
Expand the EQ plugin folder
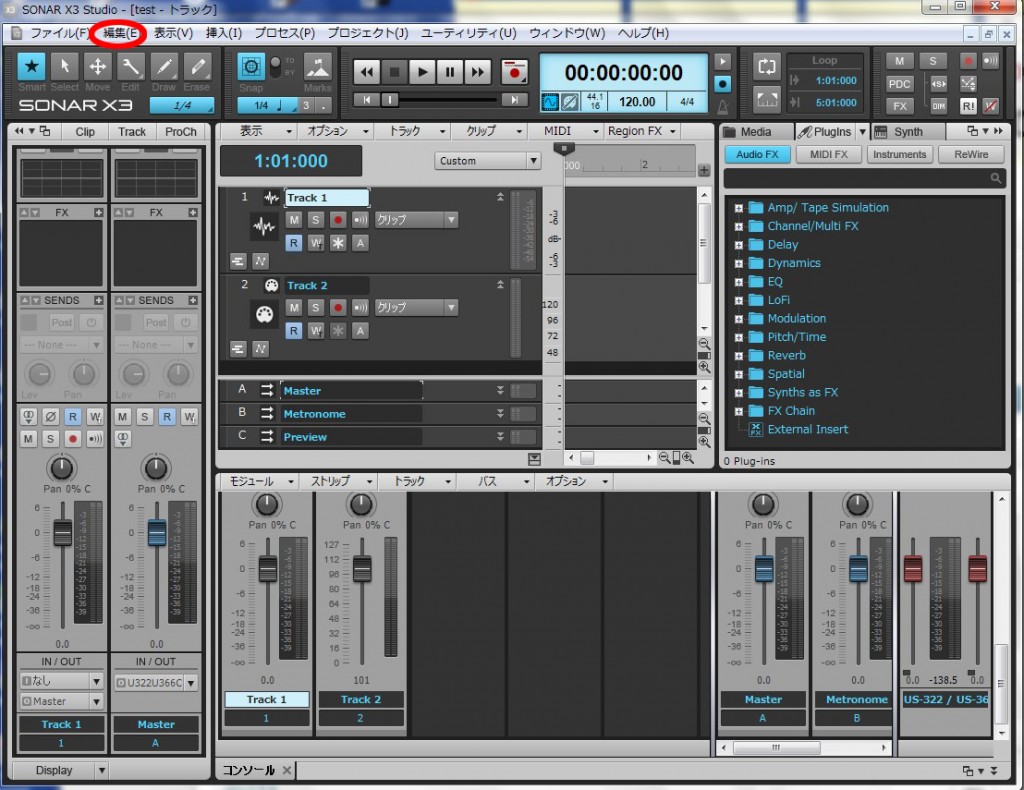click(x=739, y=283)
